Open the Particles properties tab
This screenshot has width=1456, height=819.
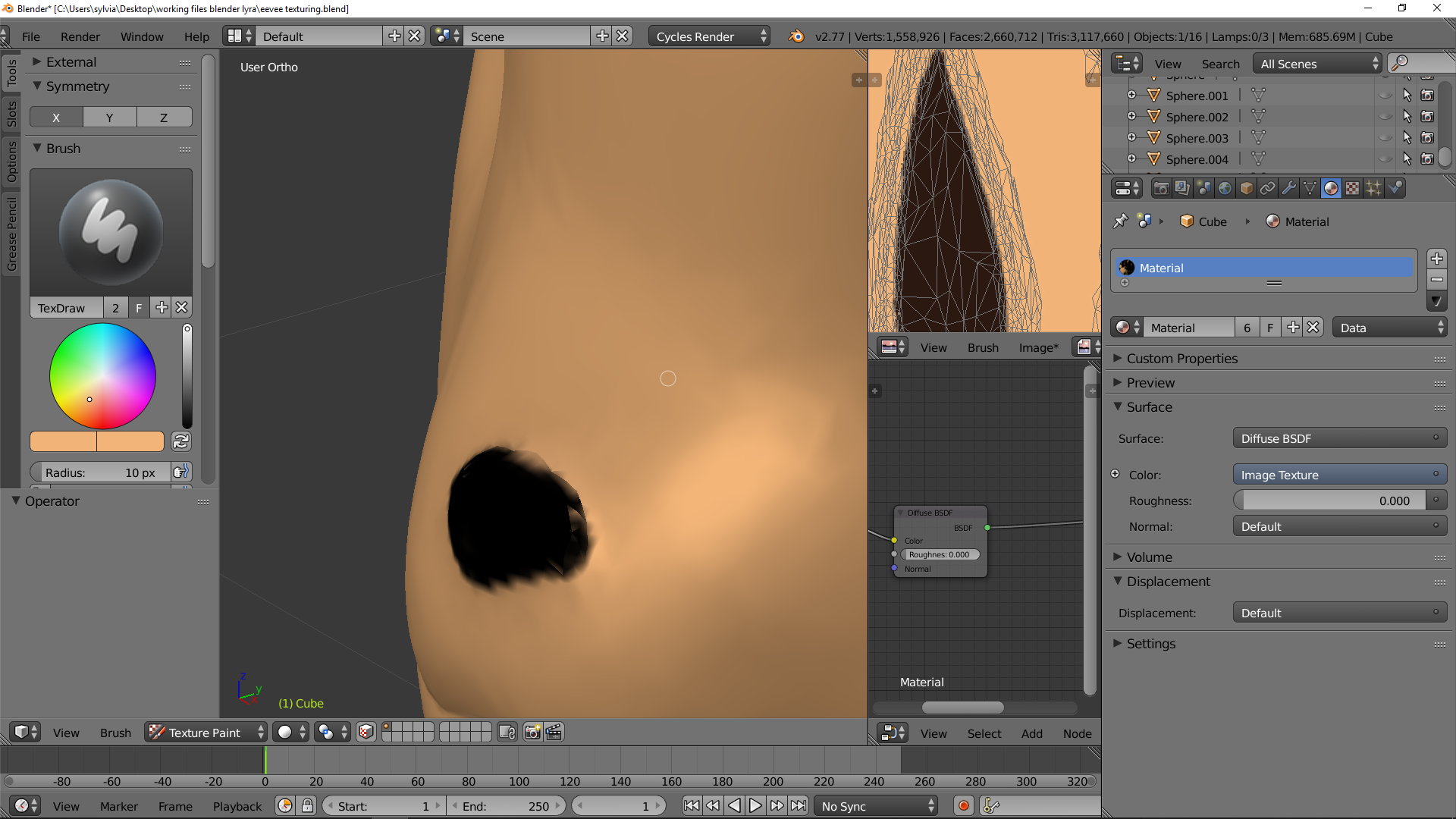pos(1373,188)
